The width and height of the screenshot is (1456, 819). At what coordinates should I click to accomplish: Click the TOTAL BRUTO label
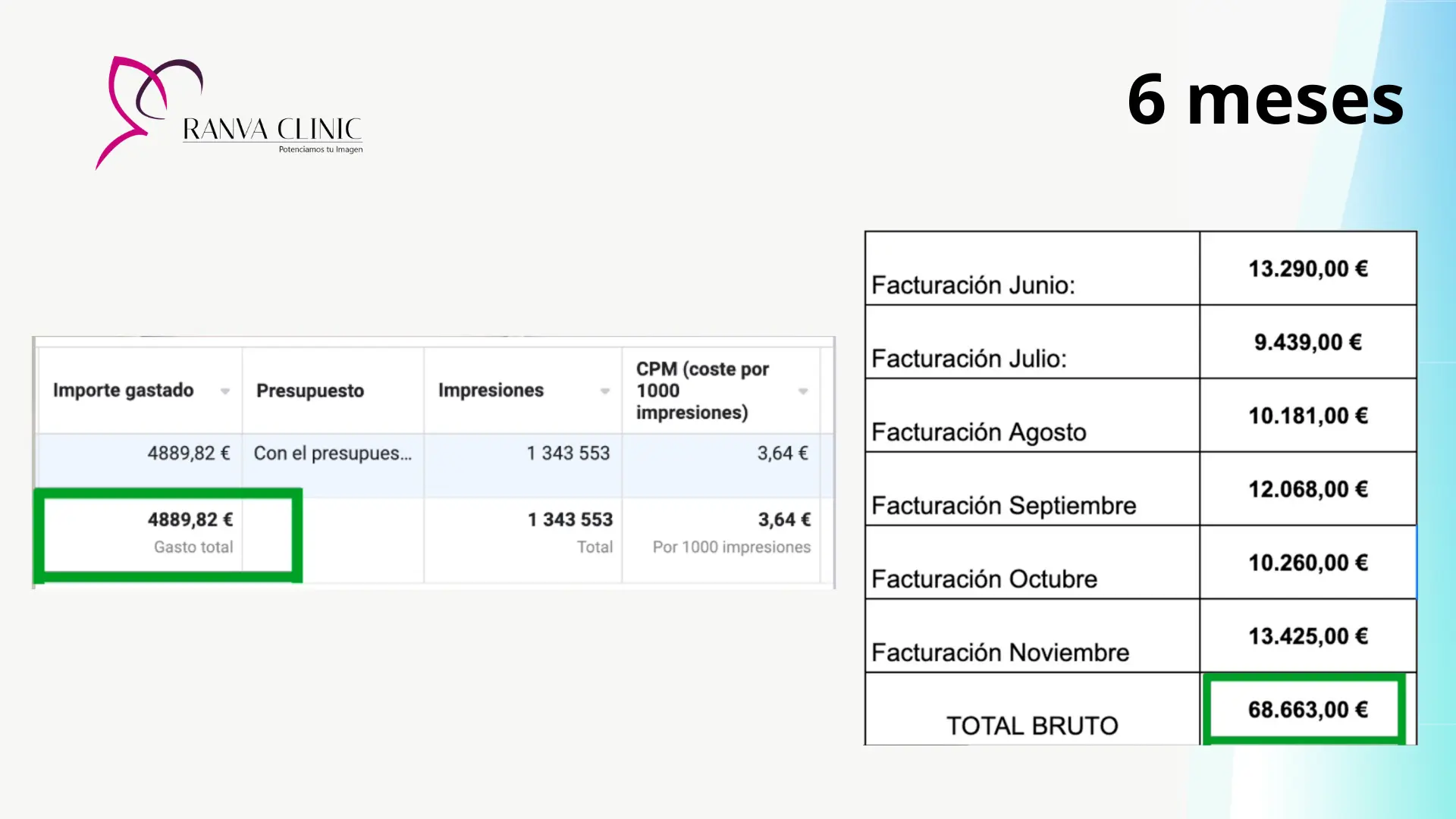tap(1031, 726)
